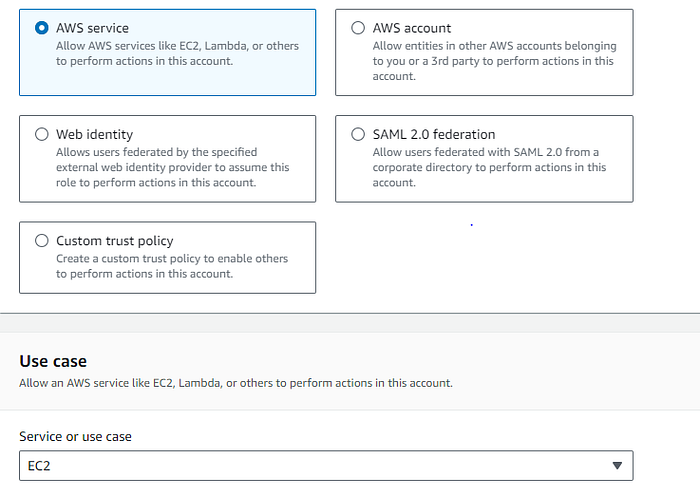
Task: Click the AWS account card description about 3rd party
Action: pos(494,61)
